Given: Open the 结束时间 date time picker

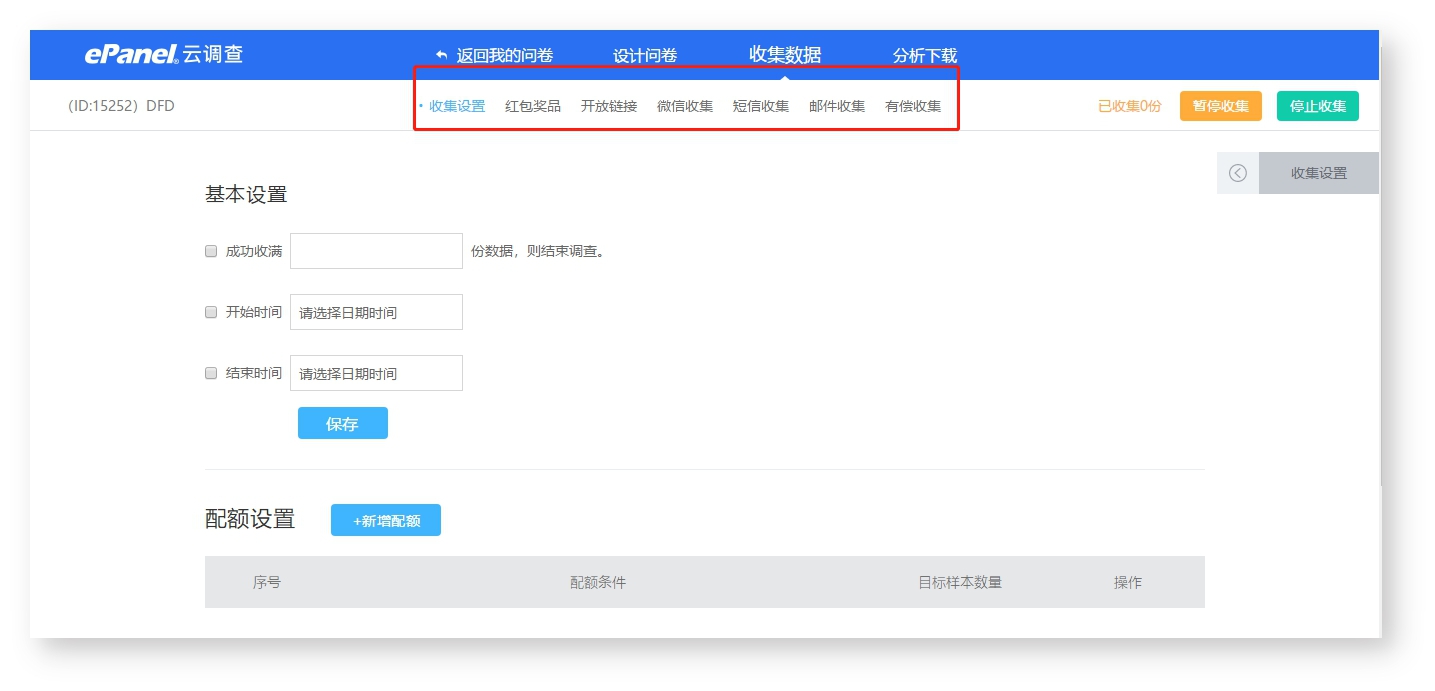Looking at the screenshot, I should click(376, 373).
